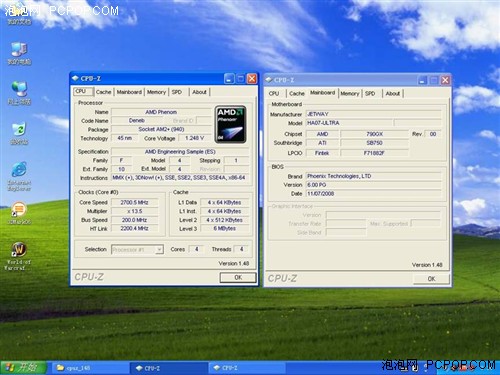Screen dimensions: 500x375
Task: Click the Cores count field
Action: point(196,249)
